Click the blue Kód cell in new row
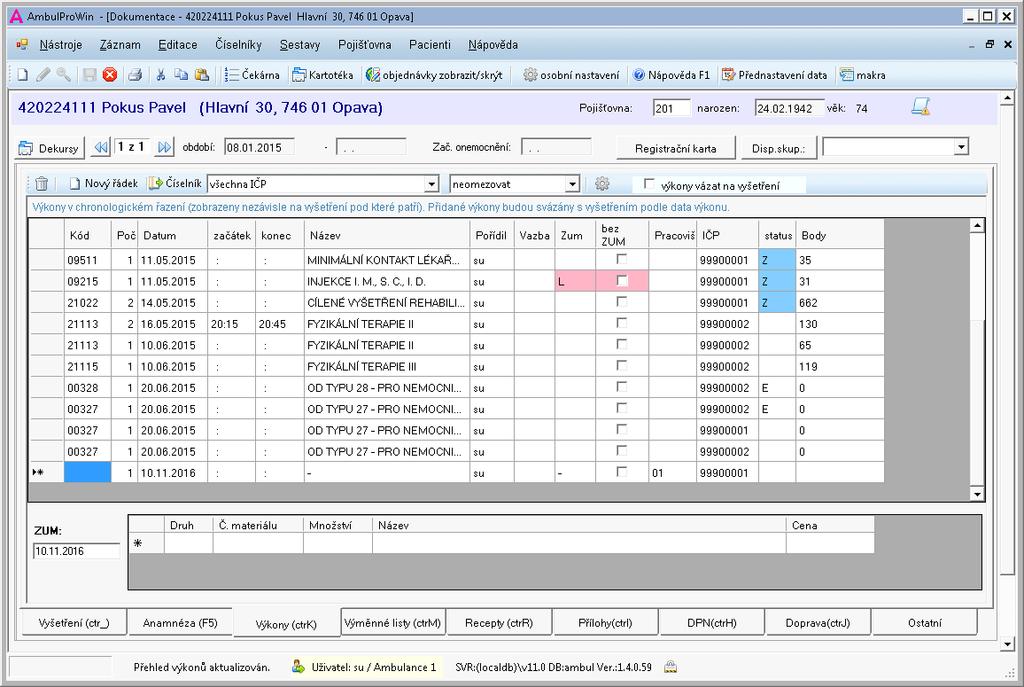Viewport: 1024px width, 687px height. [x=88, y=472]
